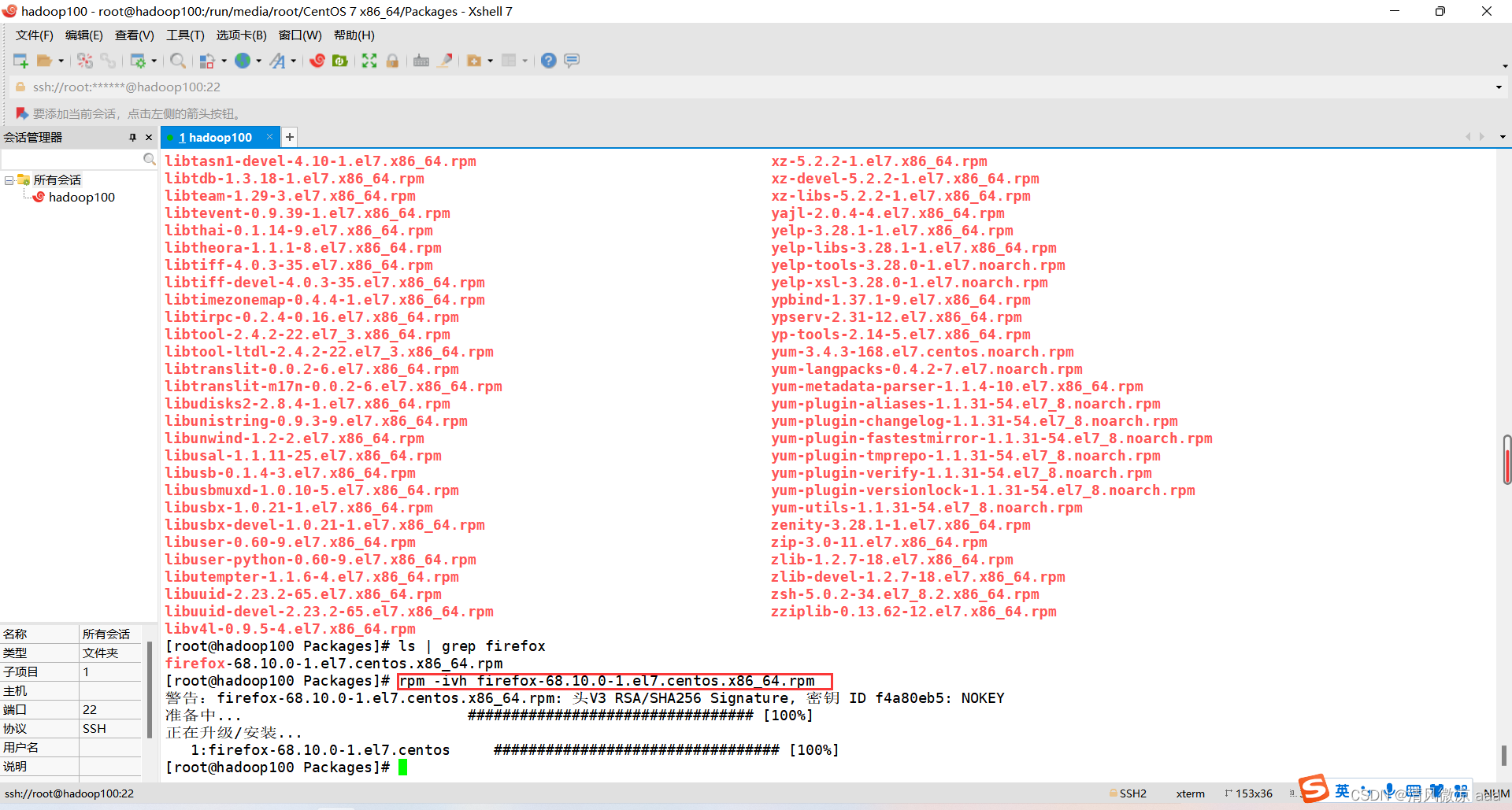The image size is (1512, 810).
Task: Click the scroll tabs right arrow
Action: 1482,137
